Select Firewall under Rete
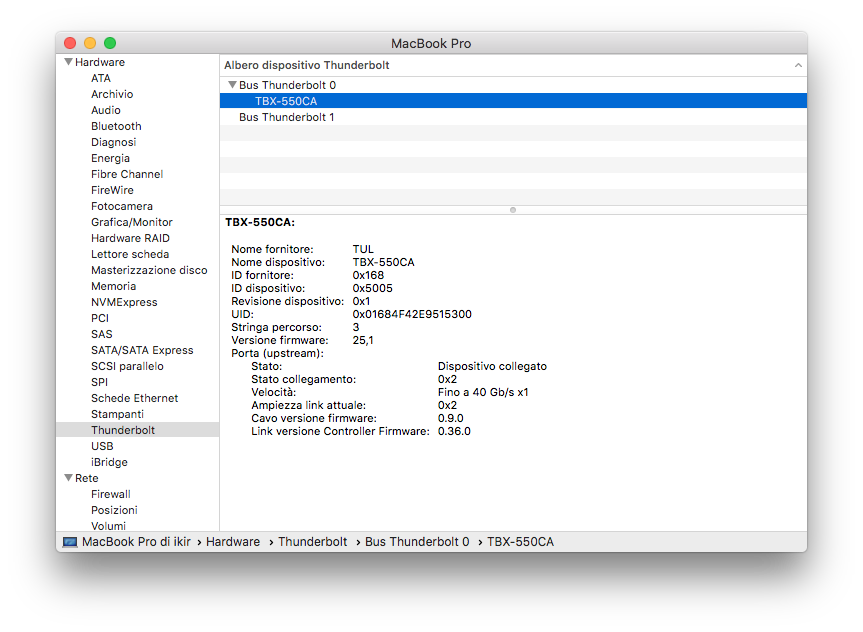The width and height of the screenshot is (863, 632). 111,494
